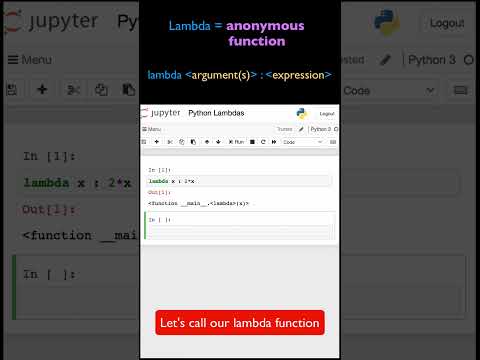Click the copy icon in the blurred background toolbar
Image resolution: width=480 pixels, height=360 pixels.
click(x=101, y=90)
